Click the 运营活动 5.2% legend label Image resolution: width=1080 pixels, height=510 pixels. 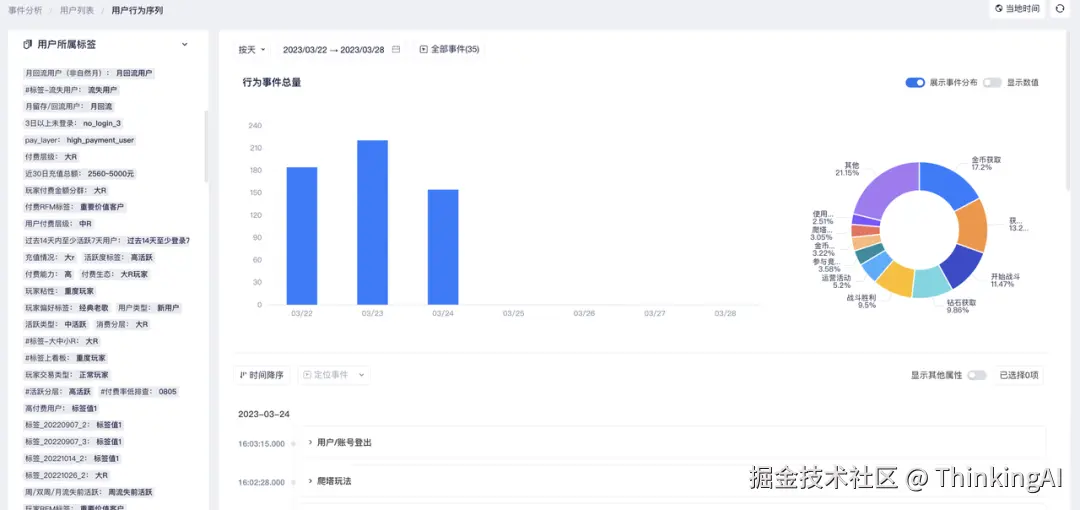click(x=836, y=281)
